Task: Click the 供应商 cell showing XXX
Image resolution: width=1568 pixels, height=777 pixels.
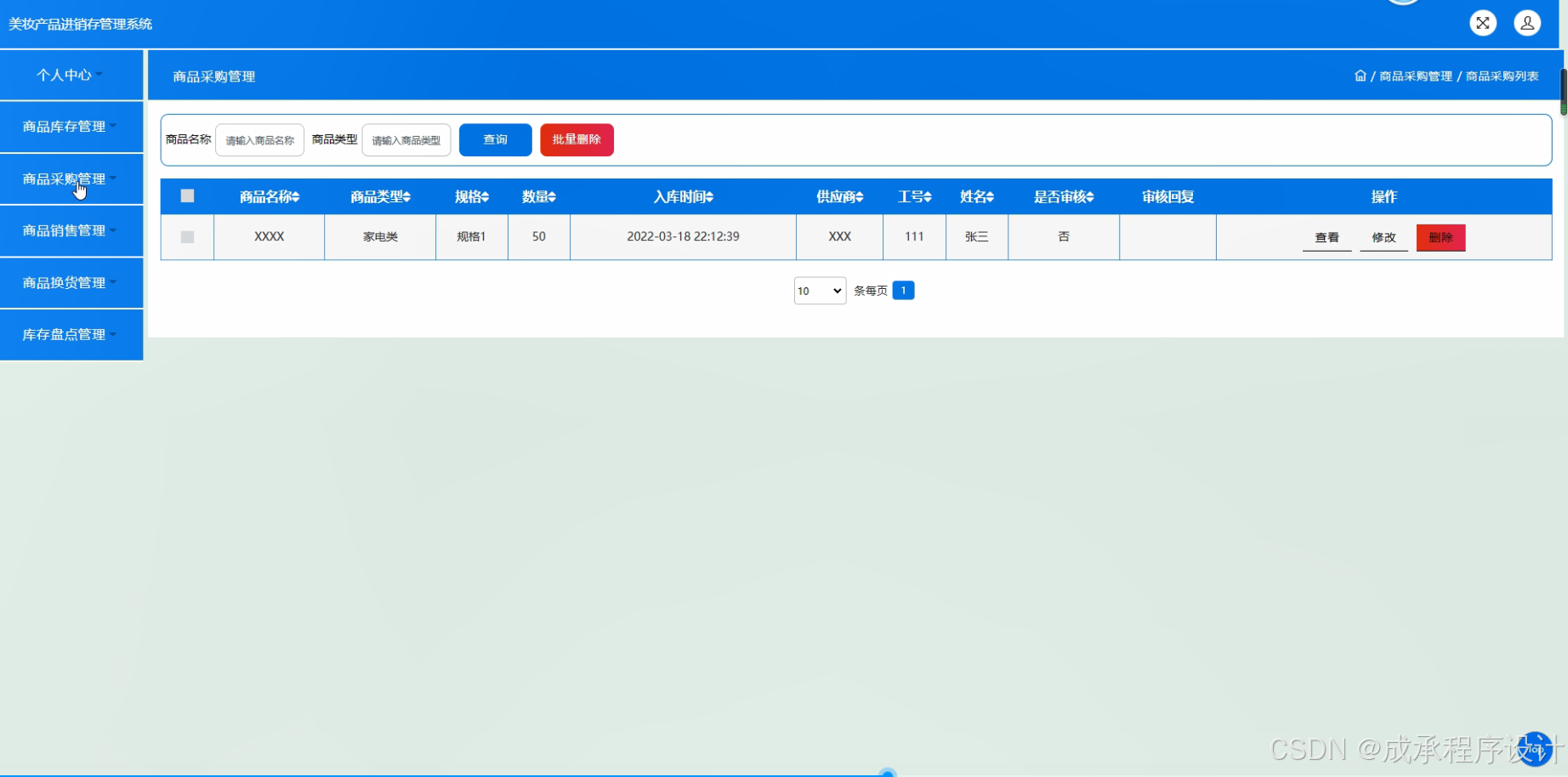Action: [840, 236]
